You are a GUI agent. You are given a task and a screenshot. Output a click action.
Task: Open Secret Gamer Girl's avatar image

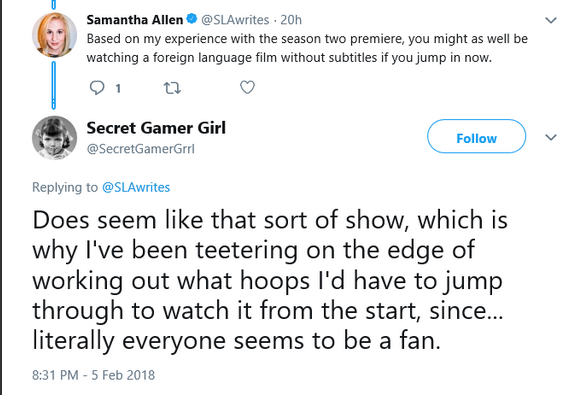coord(55,138)
